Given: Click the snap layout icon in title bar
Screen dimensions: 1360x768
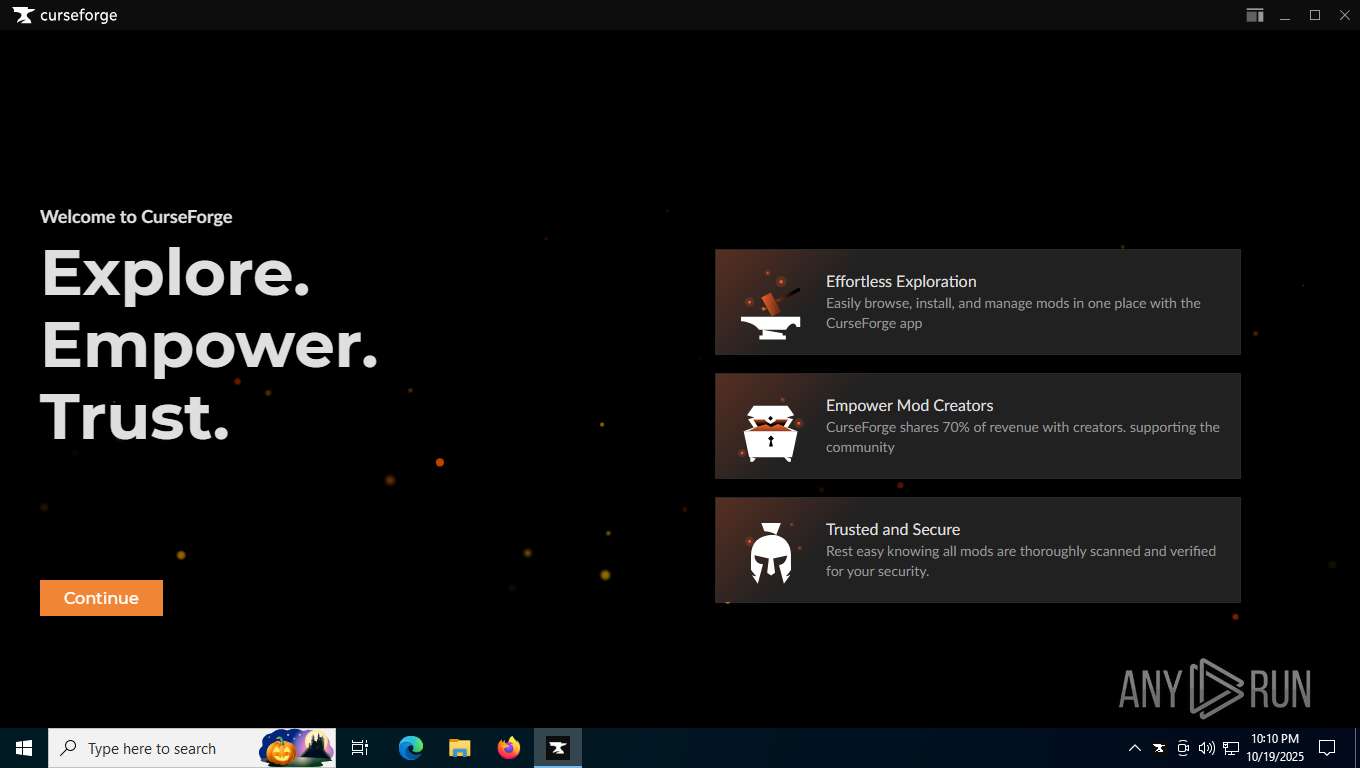Looking at the screenshot, I should coord(1254,15).
